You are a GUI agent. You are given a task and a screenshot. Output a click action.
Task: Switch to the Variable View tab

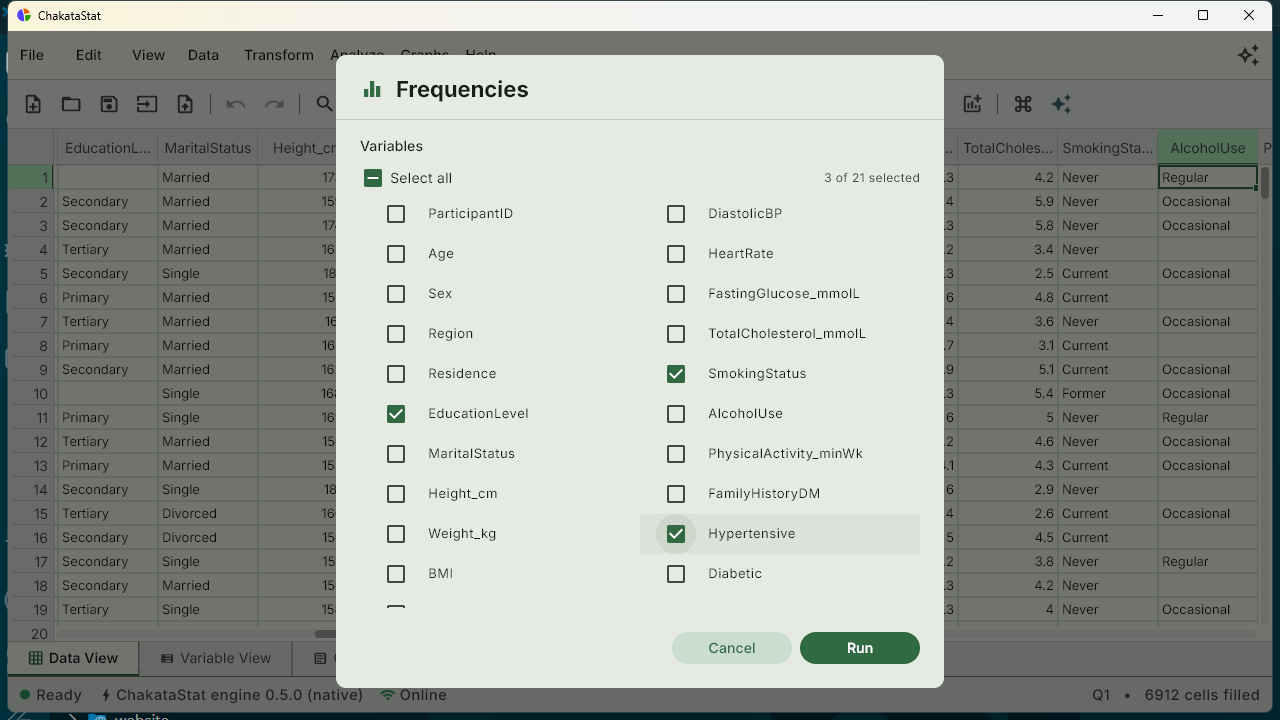[x=215, y=658]
